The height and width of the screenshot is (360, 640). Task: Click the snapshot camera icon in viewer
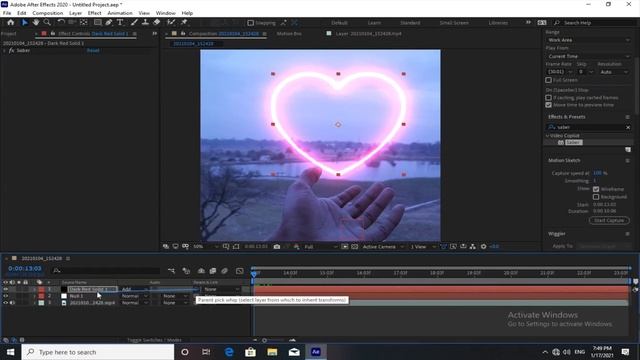[x=277, y=247]
